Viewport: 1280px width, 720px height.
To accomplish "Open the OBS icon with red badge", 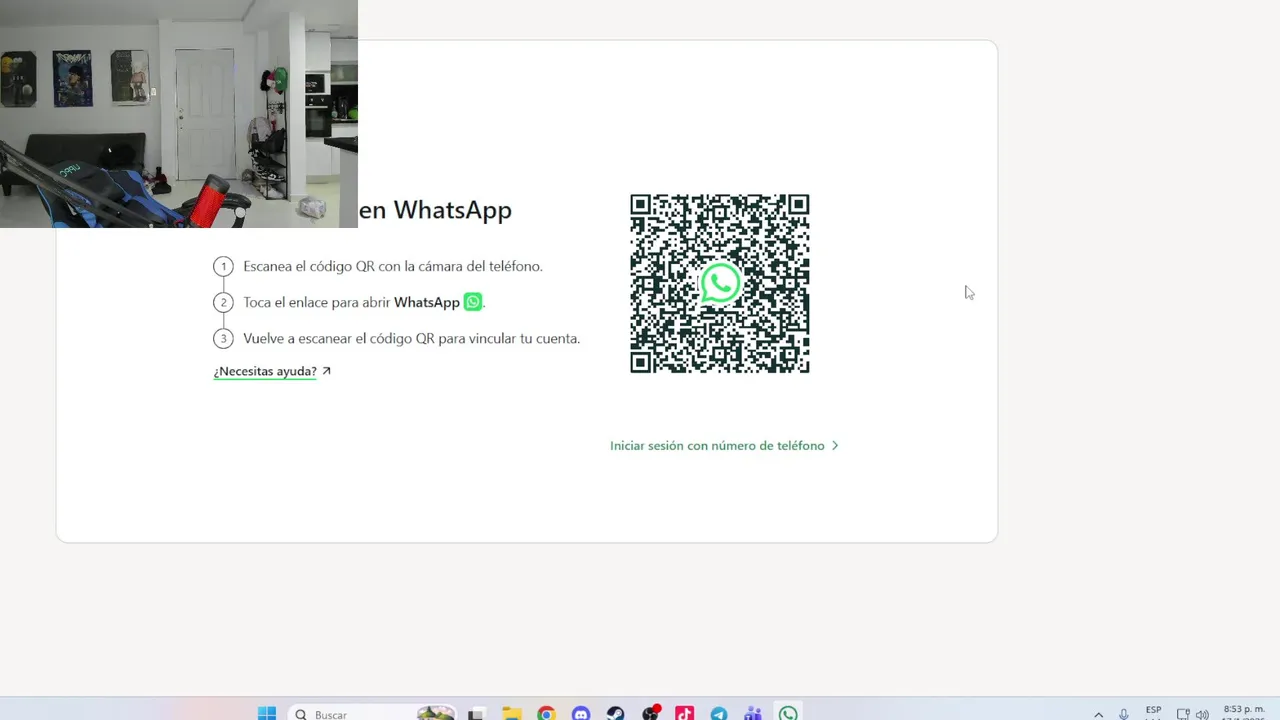I will click(651, 713).
